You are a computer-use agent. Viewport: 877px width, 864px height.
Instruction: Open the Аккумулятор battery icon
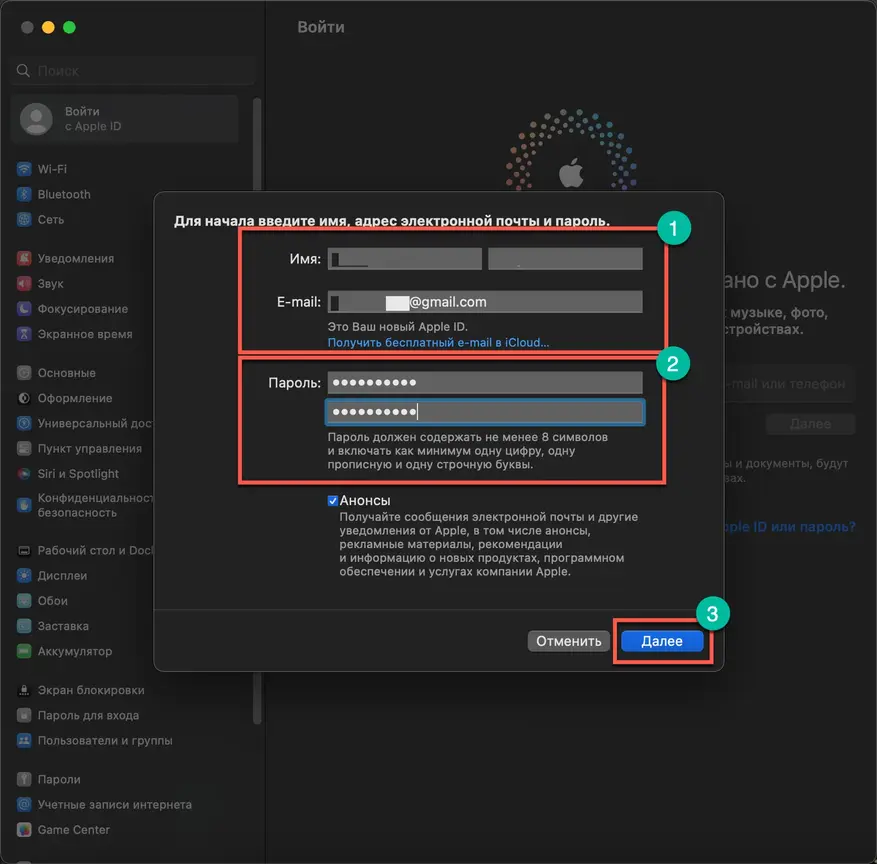tap(24, 651)
